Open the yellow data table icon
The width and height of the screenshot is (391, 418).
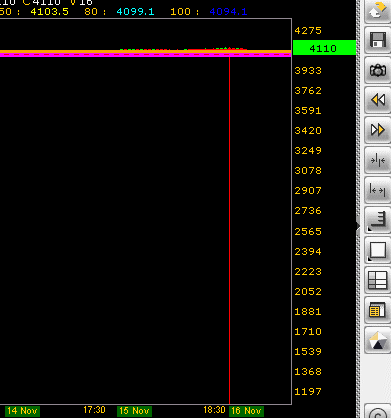tap(378, 310)
